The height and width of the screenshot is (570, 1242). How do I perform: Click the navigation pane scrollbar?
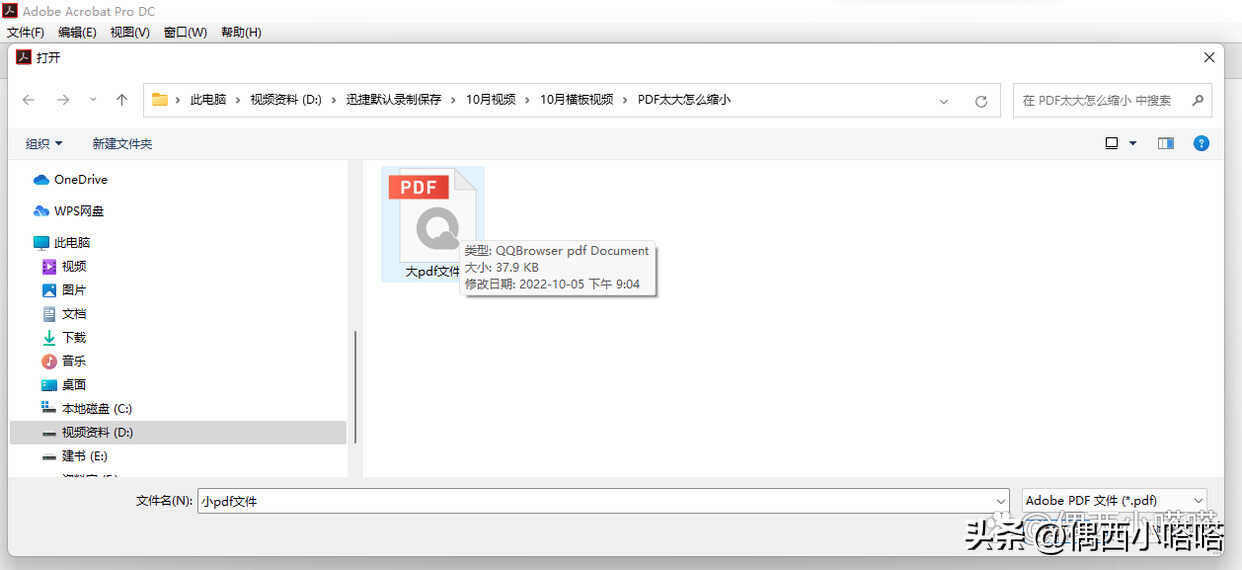point(355,387)
